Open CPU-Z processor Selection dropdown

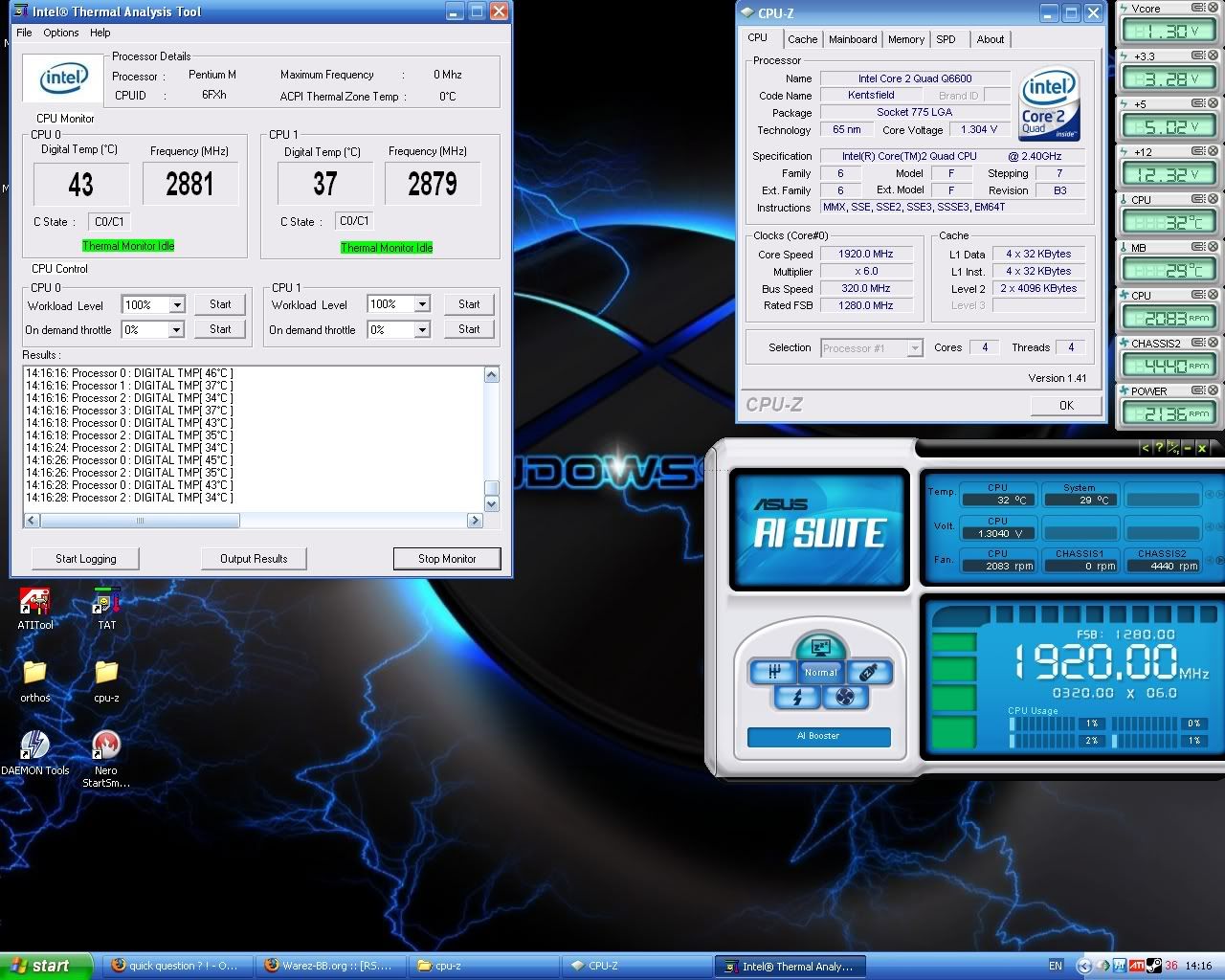915,348
